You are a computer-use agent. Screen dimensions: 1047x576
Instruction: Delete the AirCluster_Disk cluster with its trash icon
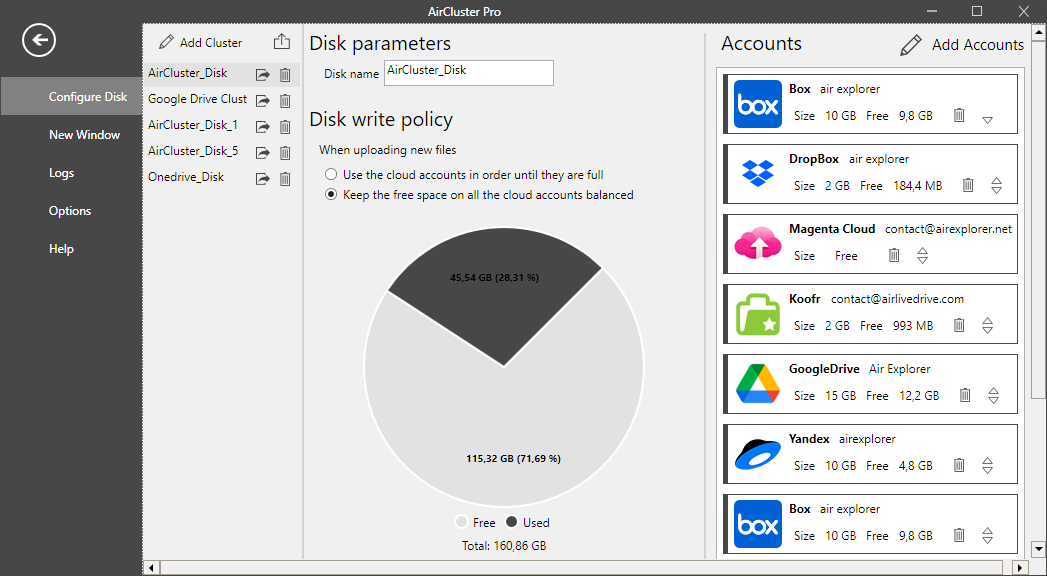pyautogui.click(x=285, y=74)
